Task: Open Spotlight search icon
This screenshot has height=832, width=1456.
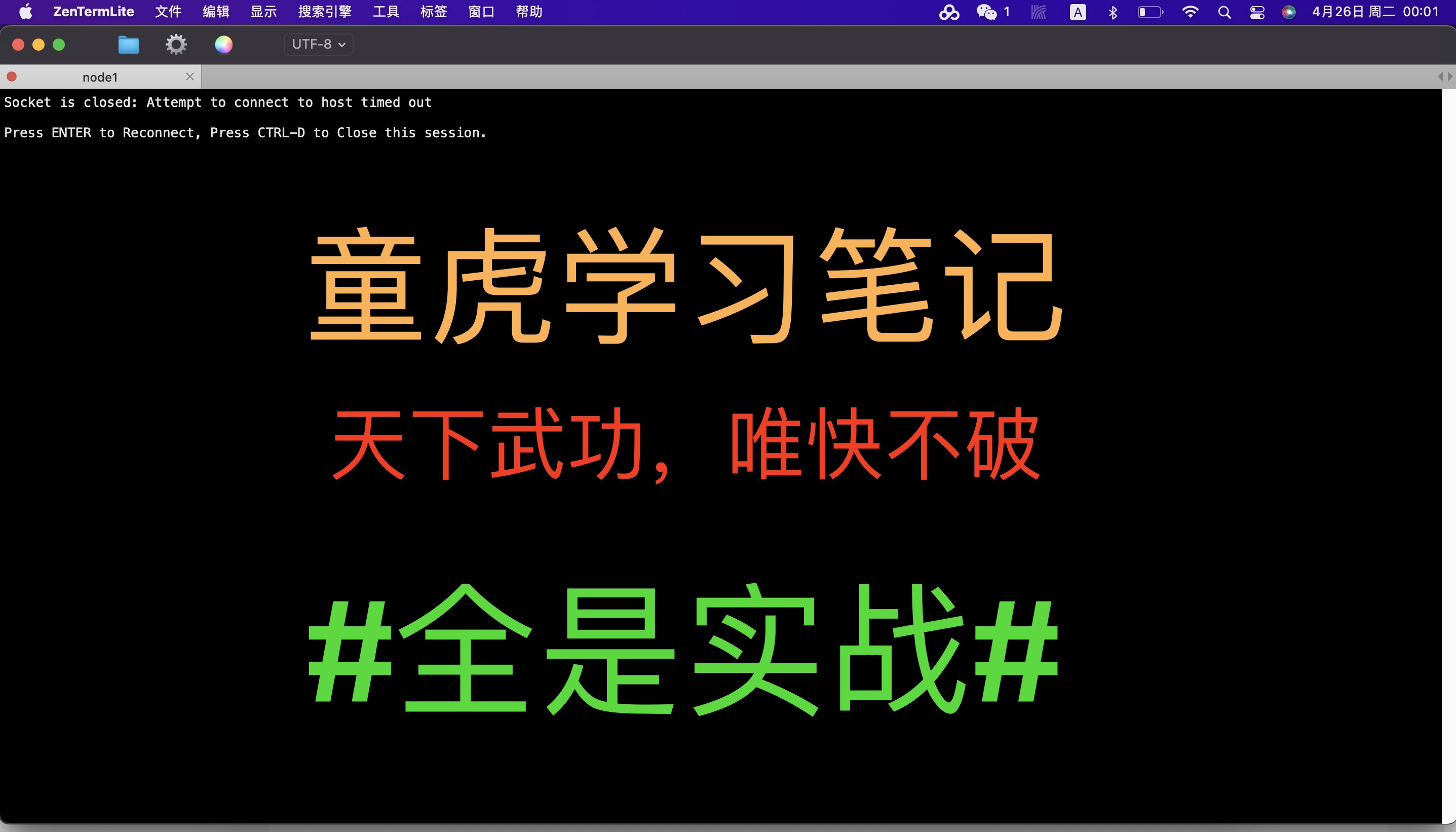Action: [x=1224, y=12]
